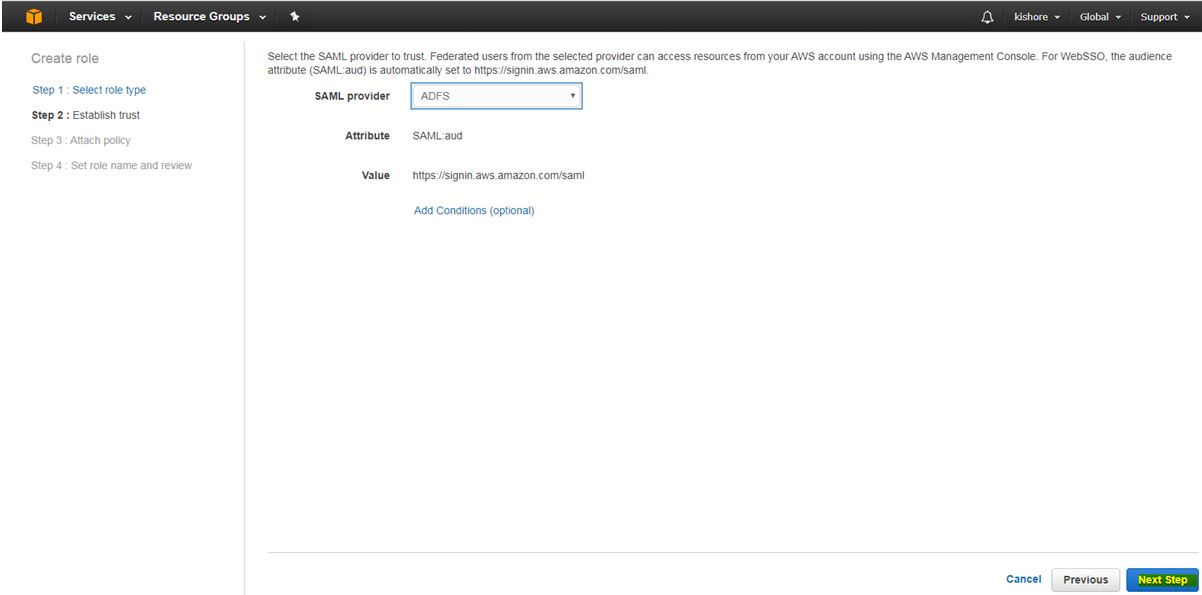The image size is (1202, 595).
Task: Open the Support dropdown menu
Action: [x=1164, y=17]
